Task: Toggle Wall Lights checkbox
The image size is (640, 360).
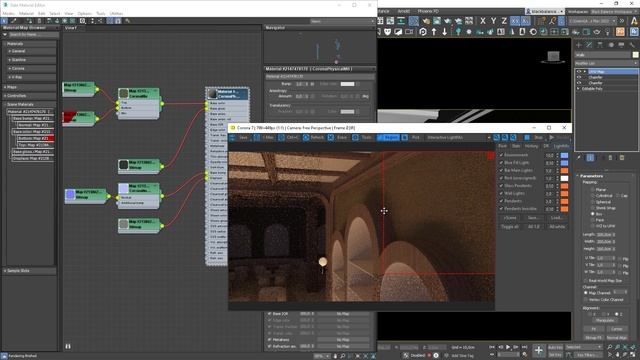Action: click(501, 193)
